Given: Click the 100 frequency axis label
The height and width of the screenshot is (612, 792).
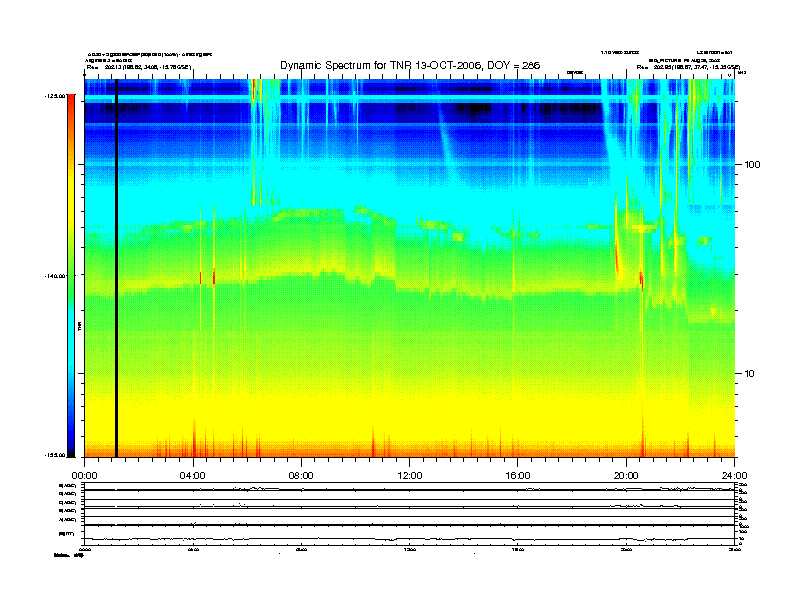Looking at the screenshot, I should pyautogui.click(x=752, y=165).
